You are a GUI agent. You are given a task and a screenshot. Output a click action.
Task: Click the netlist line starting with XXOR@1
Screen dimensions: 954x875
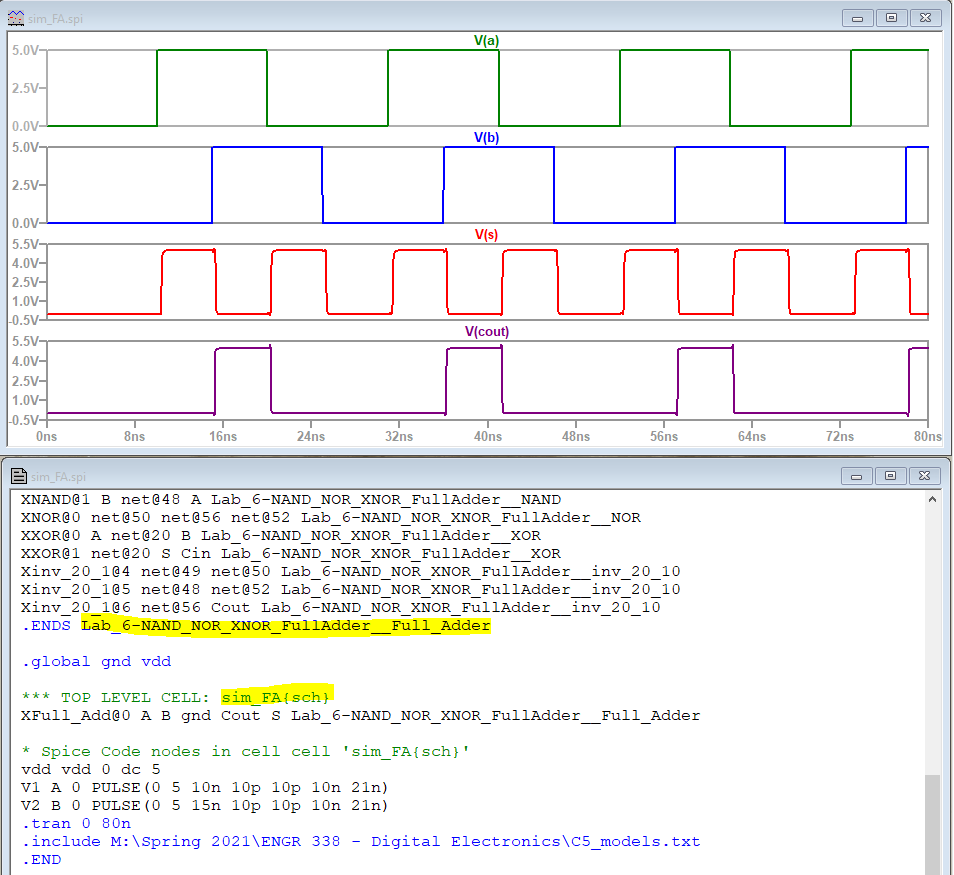coord(291,554)
